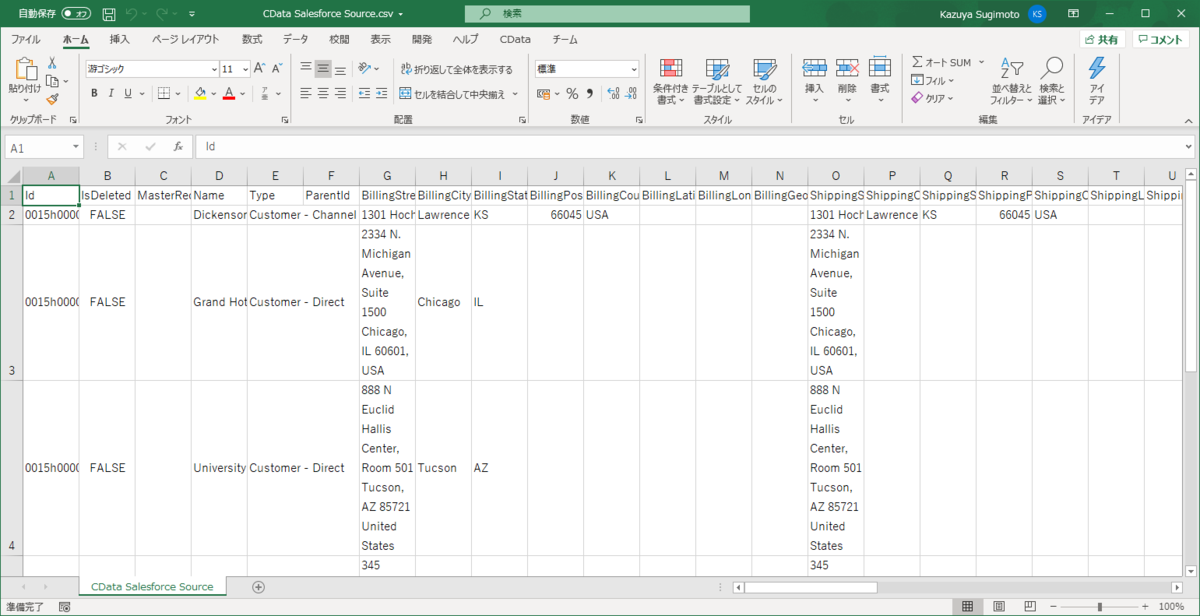
Task: Toggle center horizontal alignment
Action: [x=323, y=93]
